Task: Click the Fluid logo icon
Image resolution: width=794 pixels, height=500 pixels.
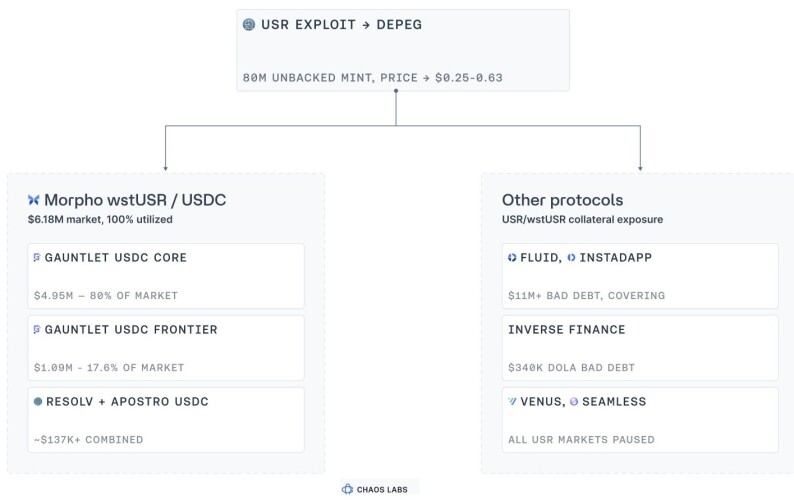Action: [x=512, y=257]
